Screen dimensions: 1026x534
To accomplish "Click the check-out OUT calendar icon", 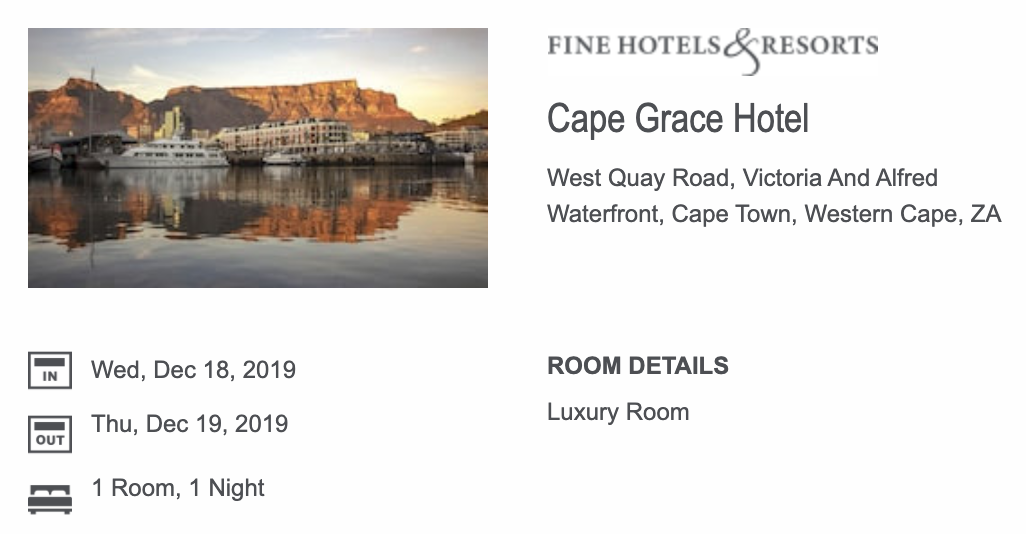I will (49, 434).
